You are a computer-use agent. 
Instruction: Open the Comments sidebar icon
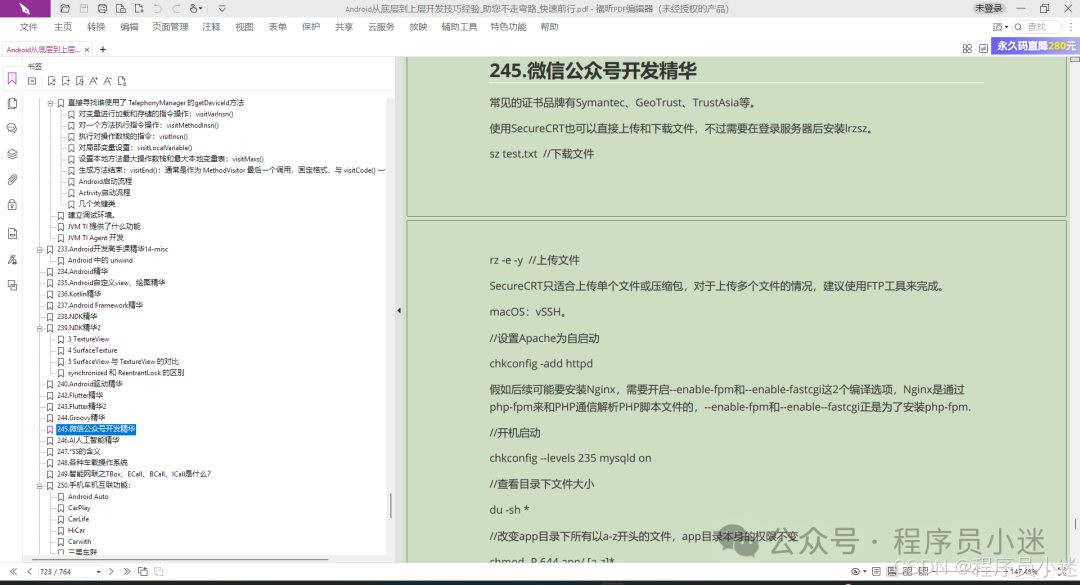[12, 129]
